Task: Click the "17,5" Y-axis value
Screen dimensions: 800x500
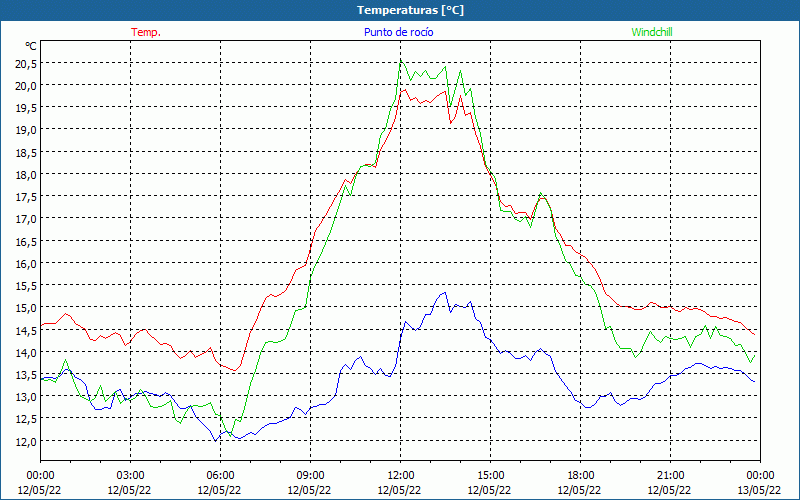Action: [x=26, y=197]
